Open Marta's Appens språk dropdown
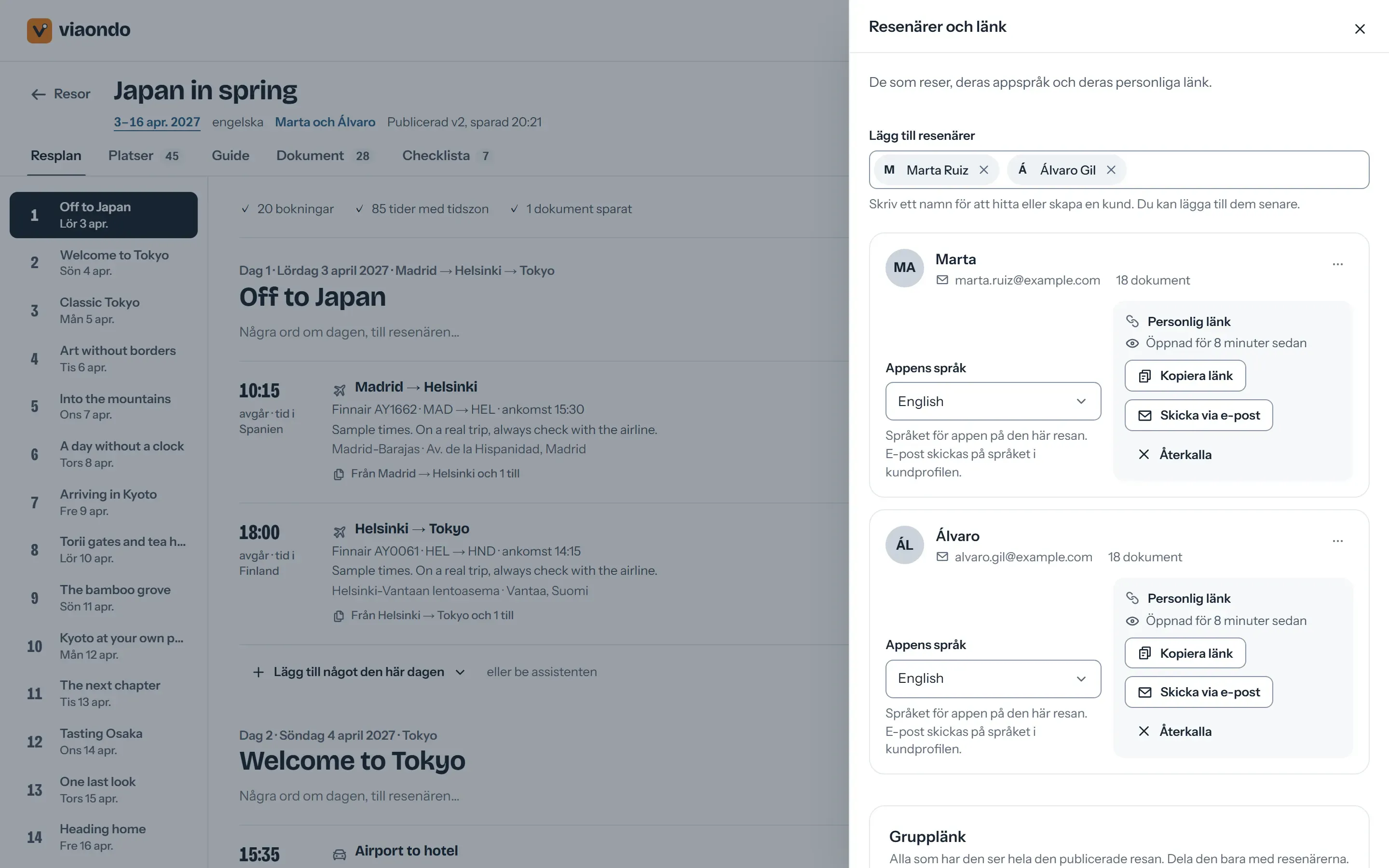Image resolution: width=1389 pixels, height=868 pixels. [x=993, y=401]
